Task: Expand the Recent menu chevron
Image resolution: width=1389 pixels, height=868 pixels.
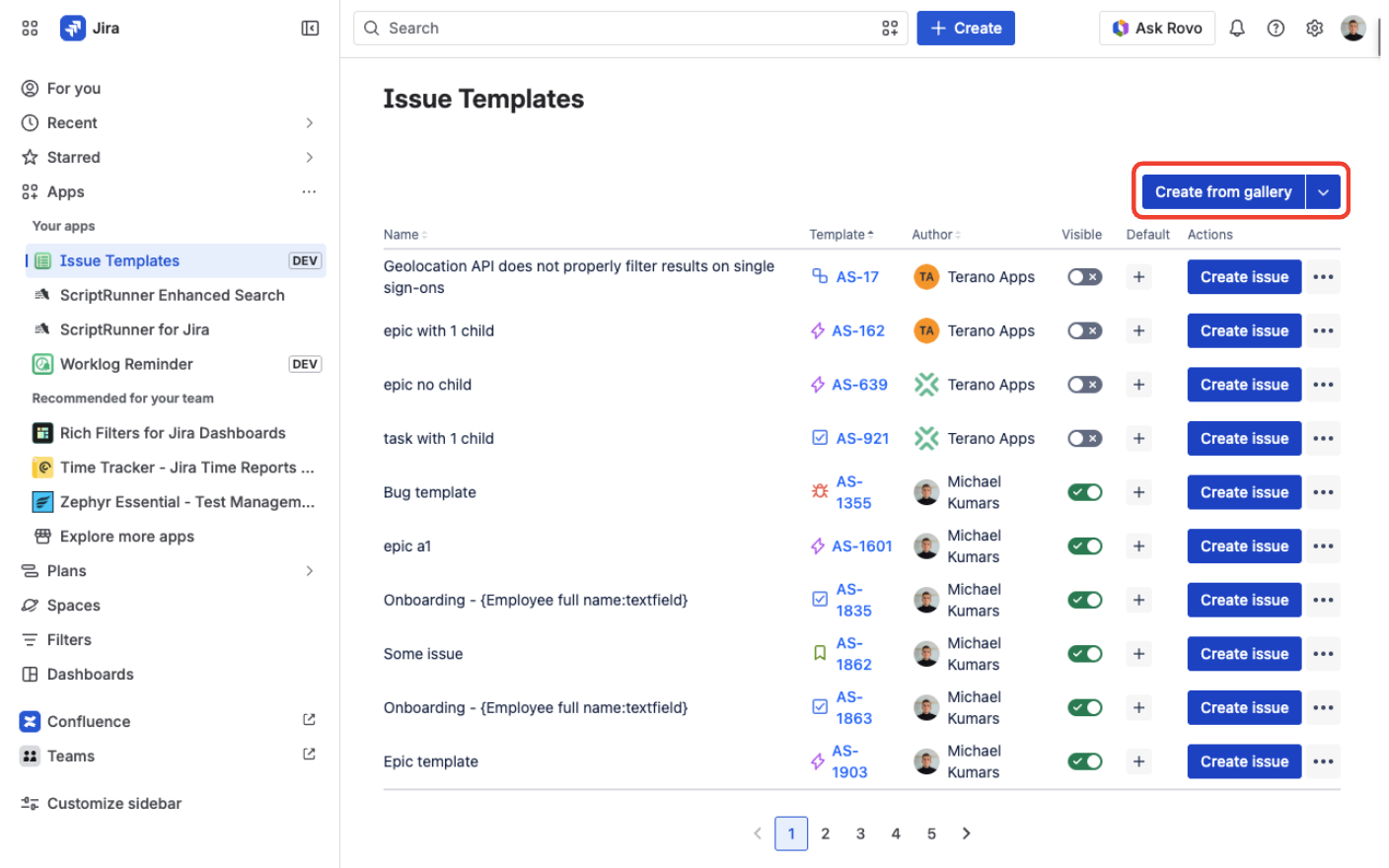Action: coord(310,123)
